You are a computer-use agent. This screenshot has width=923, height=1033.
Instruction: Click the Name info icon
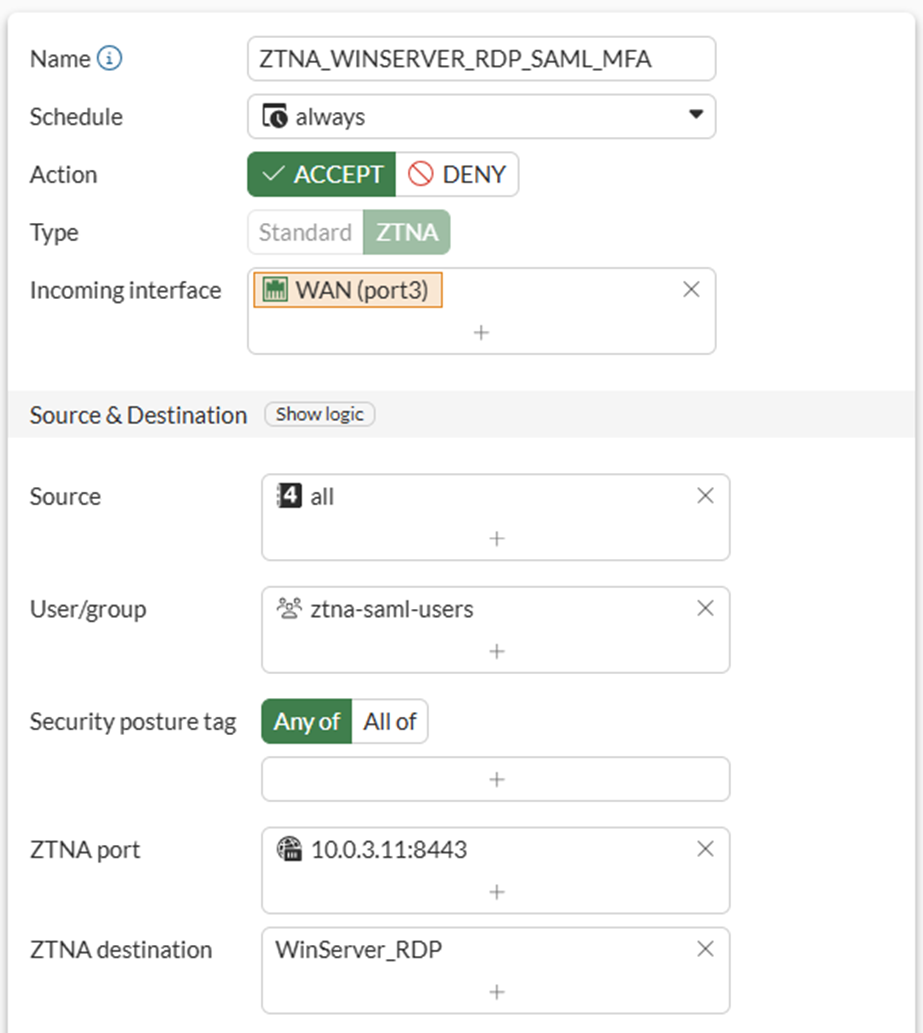coord(109,59)
